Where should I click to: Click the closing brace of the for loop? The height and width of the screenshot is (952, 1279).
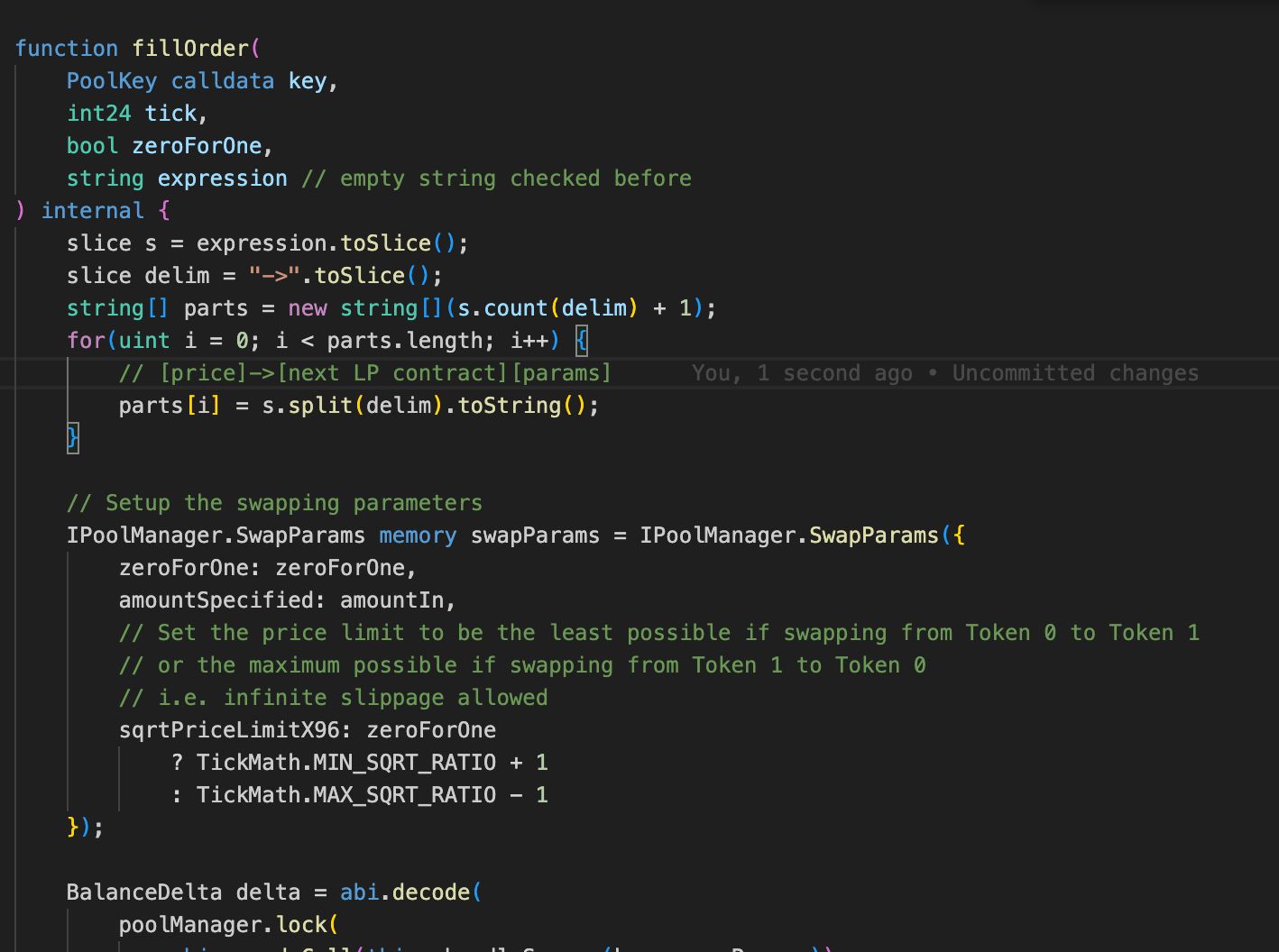pyautogui.click(x=73, y=437)
